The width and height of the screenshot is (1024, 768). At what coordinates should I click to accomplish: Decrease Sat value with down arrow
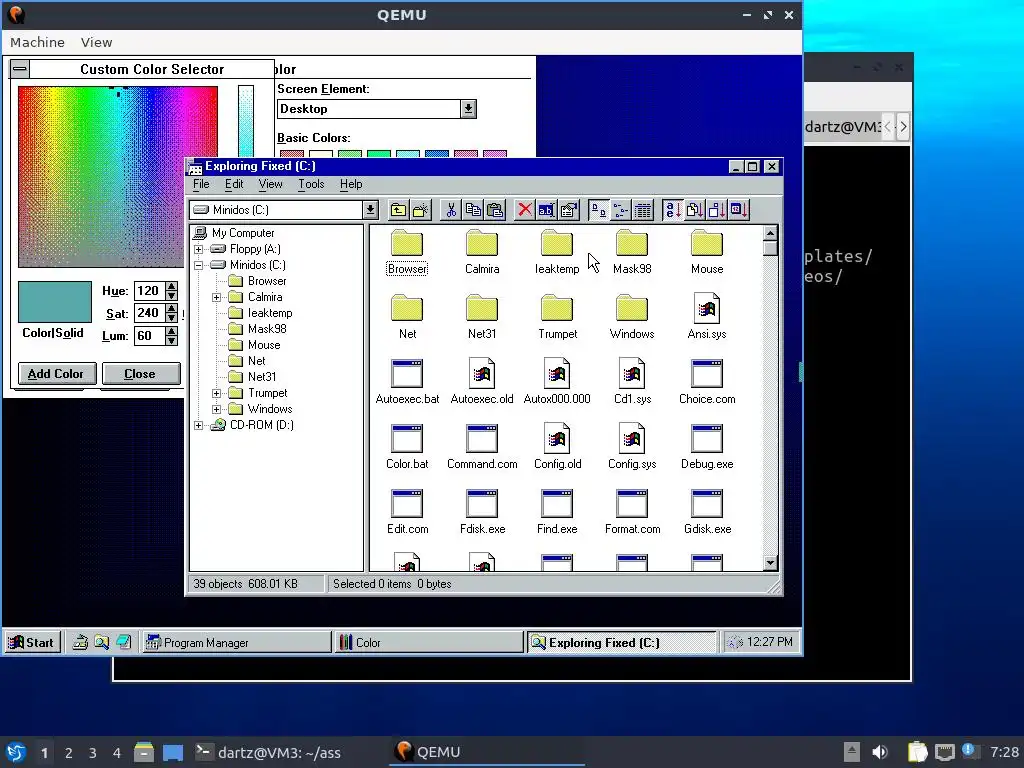click(171, 318)
